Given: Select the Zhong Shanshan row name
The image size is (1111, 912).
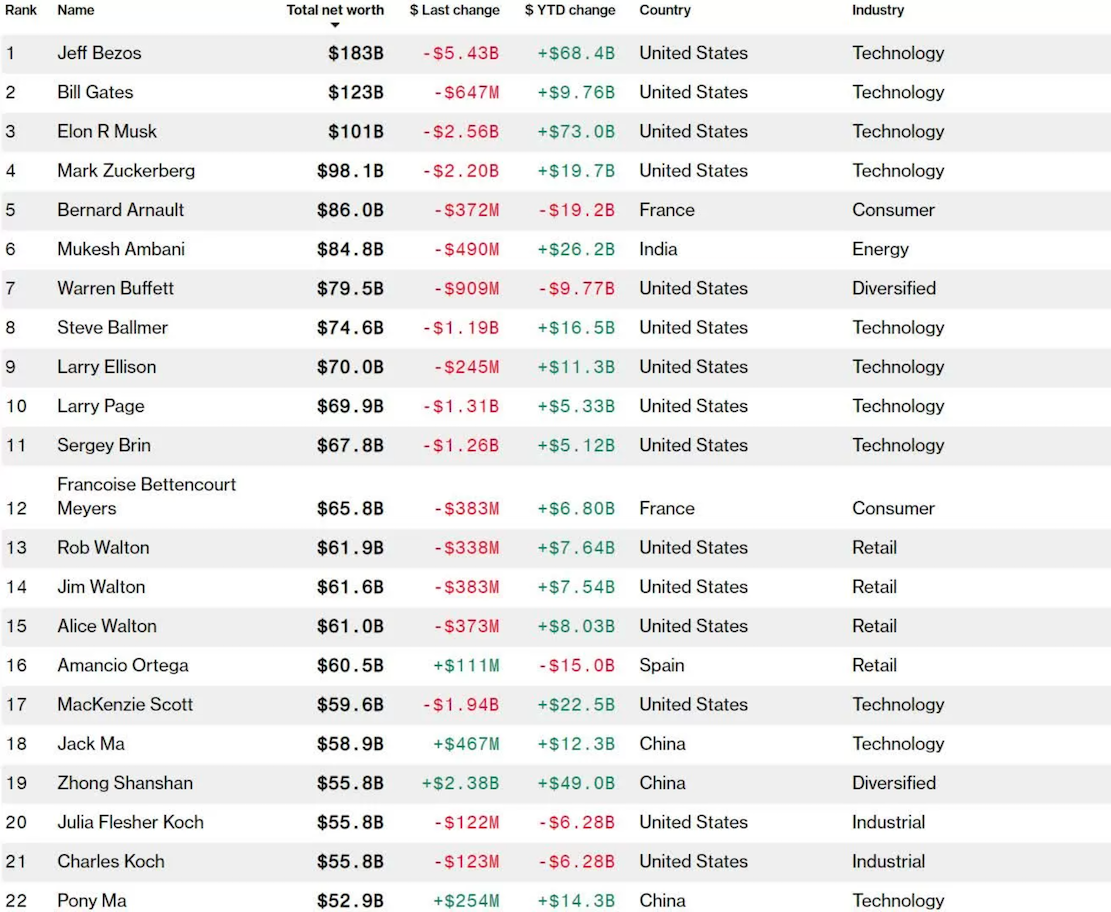Looking at the screenshot, I should tap(125, 783).
